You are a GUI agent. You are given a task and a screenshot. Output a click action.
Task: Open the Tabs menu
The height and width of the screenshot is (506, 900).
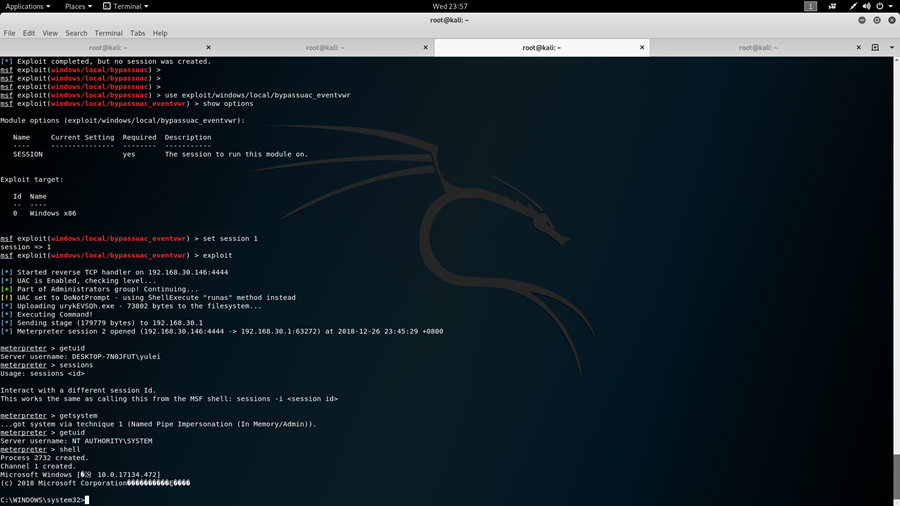click(137, 33)
